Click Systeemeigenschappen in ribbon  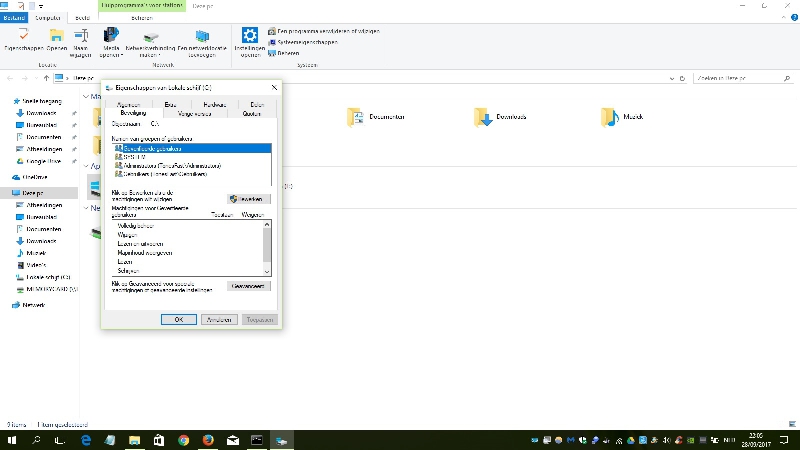[303, 42]
